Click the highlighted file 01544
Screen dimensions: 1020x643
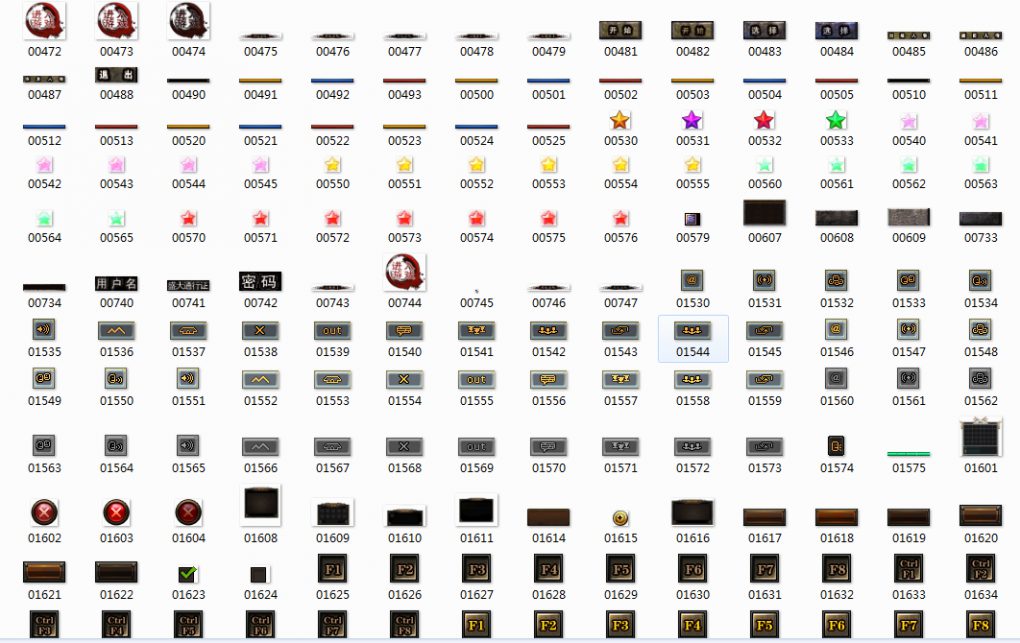point(692,331)
